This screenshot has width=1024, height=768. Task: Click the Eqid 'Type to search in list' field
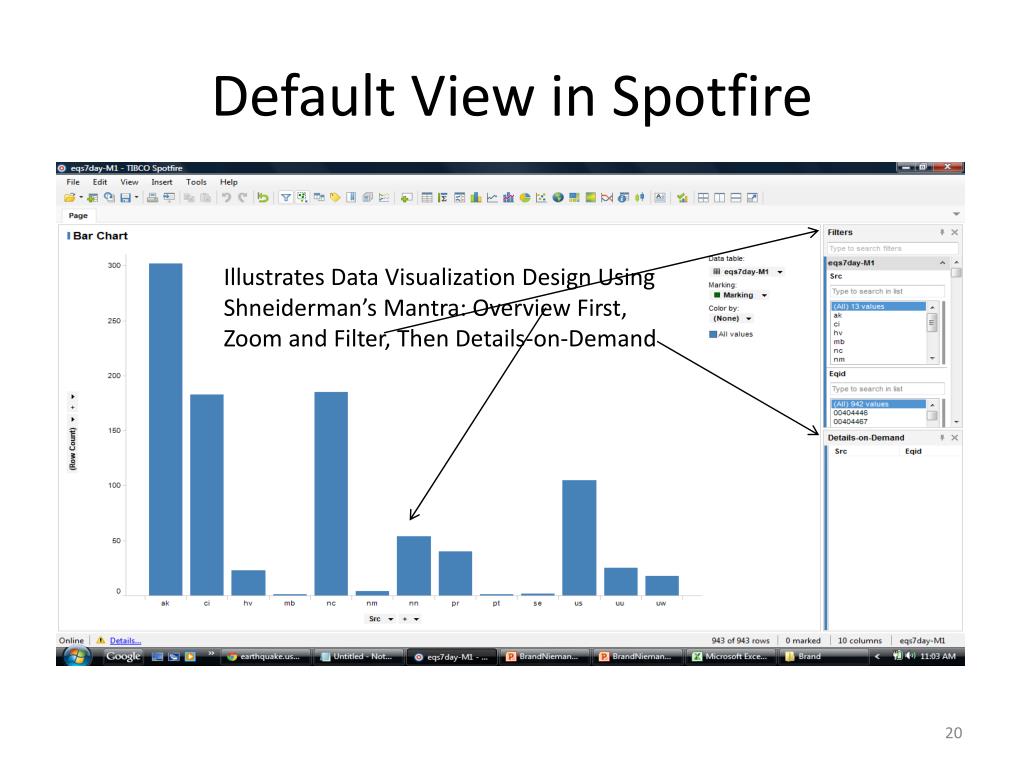click(887, 389)
